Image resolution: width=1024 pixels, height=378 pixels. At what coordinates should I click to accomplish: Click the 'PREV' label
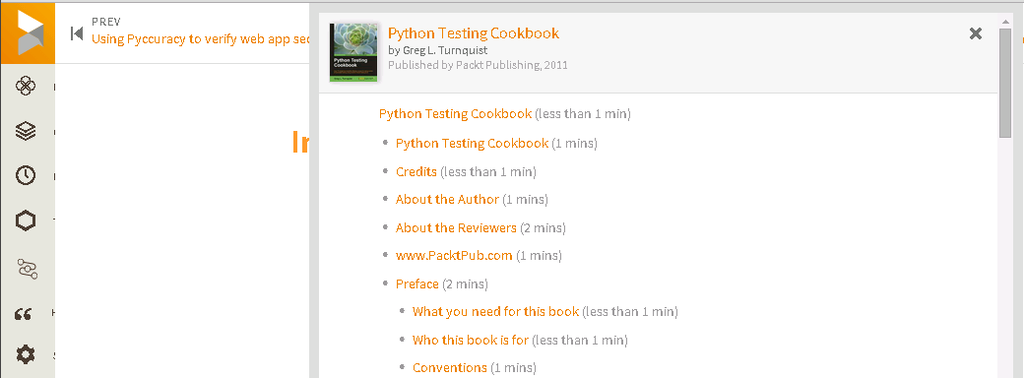[106, 22]
